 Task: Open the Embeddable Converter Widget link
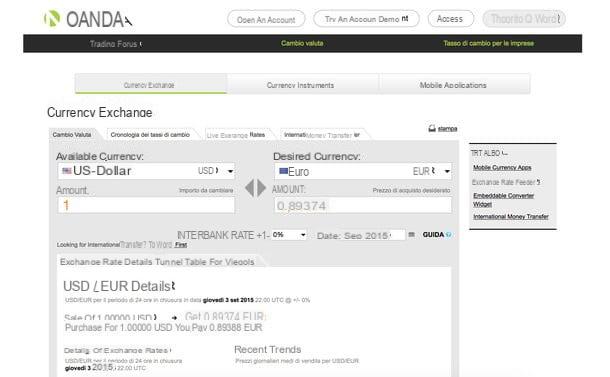(x=503, y=200)
